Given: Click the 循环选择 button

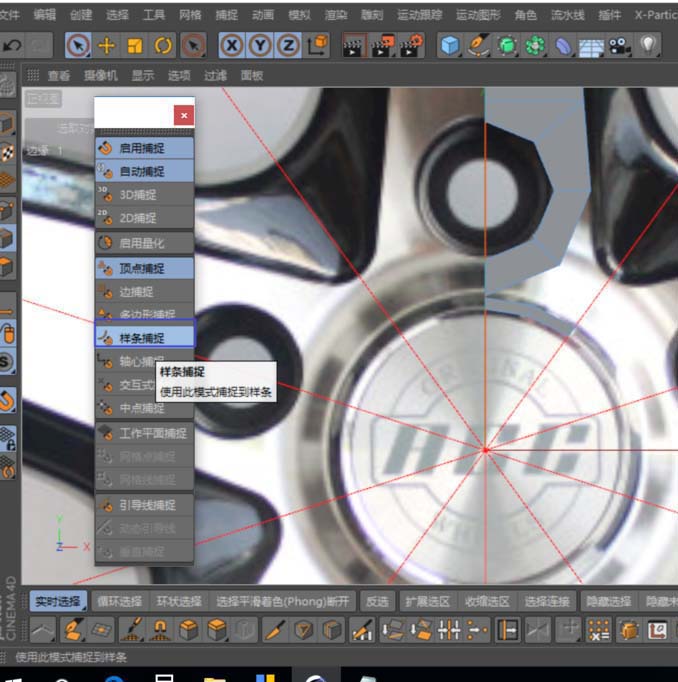Looking at the screenshot, I should click(x=119, y=601).
